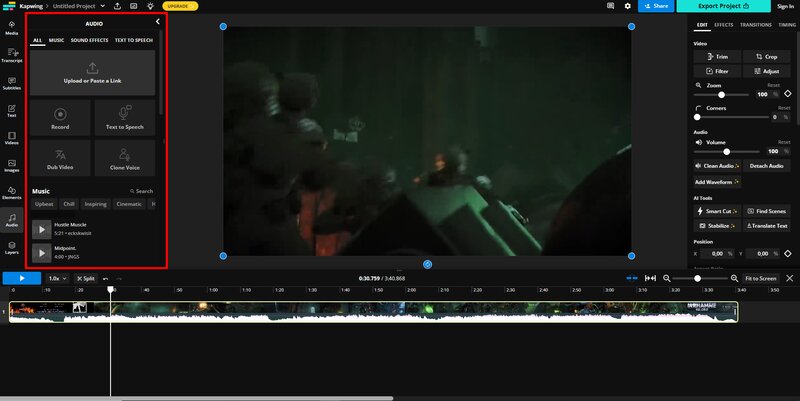The width and height of the screenshot is (800, 401).
Task: Click the undo arrow in timeline toolbar
Action: click(x=106, y=279)
